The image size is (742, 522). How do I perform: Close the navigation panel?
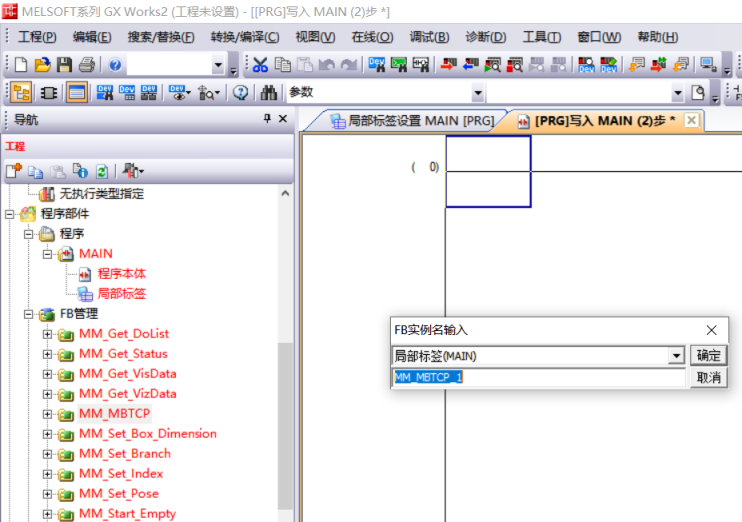(283, 118)
